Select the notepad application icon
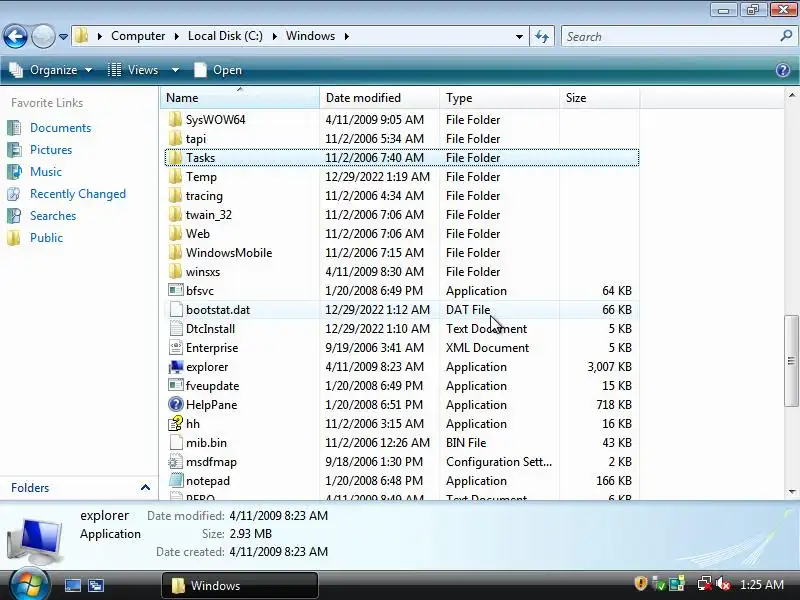The image size is (800, 600). tap(176, 481)
